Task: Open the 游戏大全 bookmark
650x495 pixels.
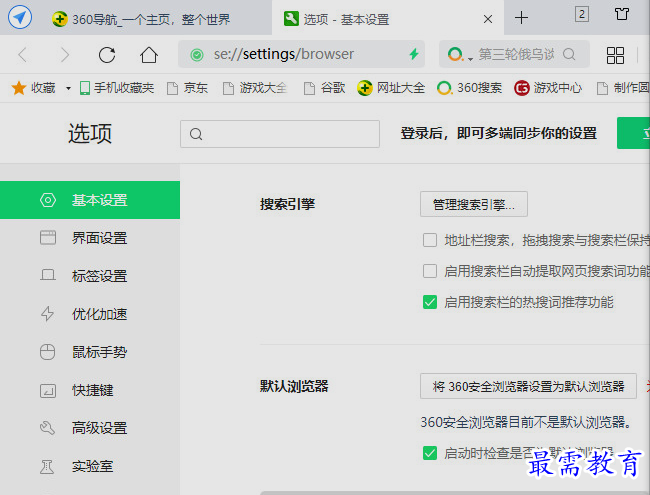Action: [255, 88]
